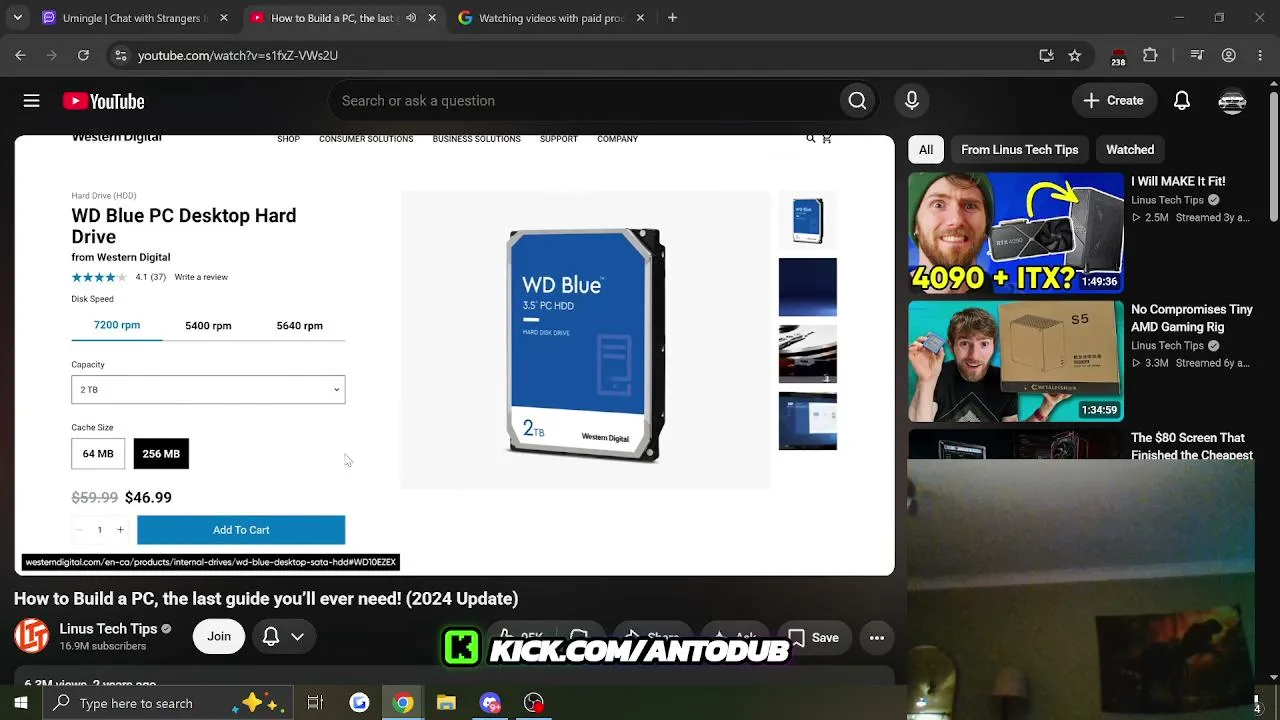1280x720 pixels.
Task: Go back with the browser back arrow
Action: coord(20,56)
